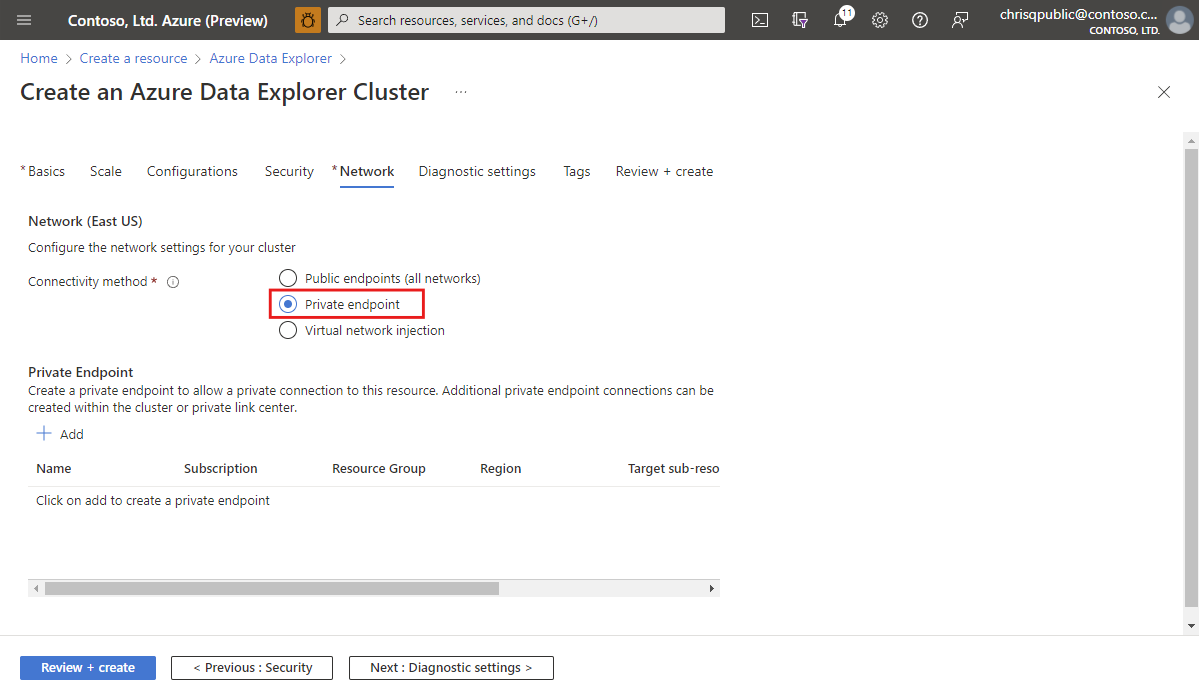
Task: View Azure notifications bell
Action: tap(840, 20)
